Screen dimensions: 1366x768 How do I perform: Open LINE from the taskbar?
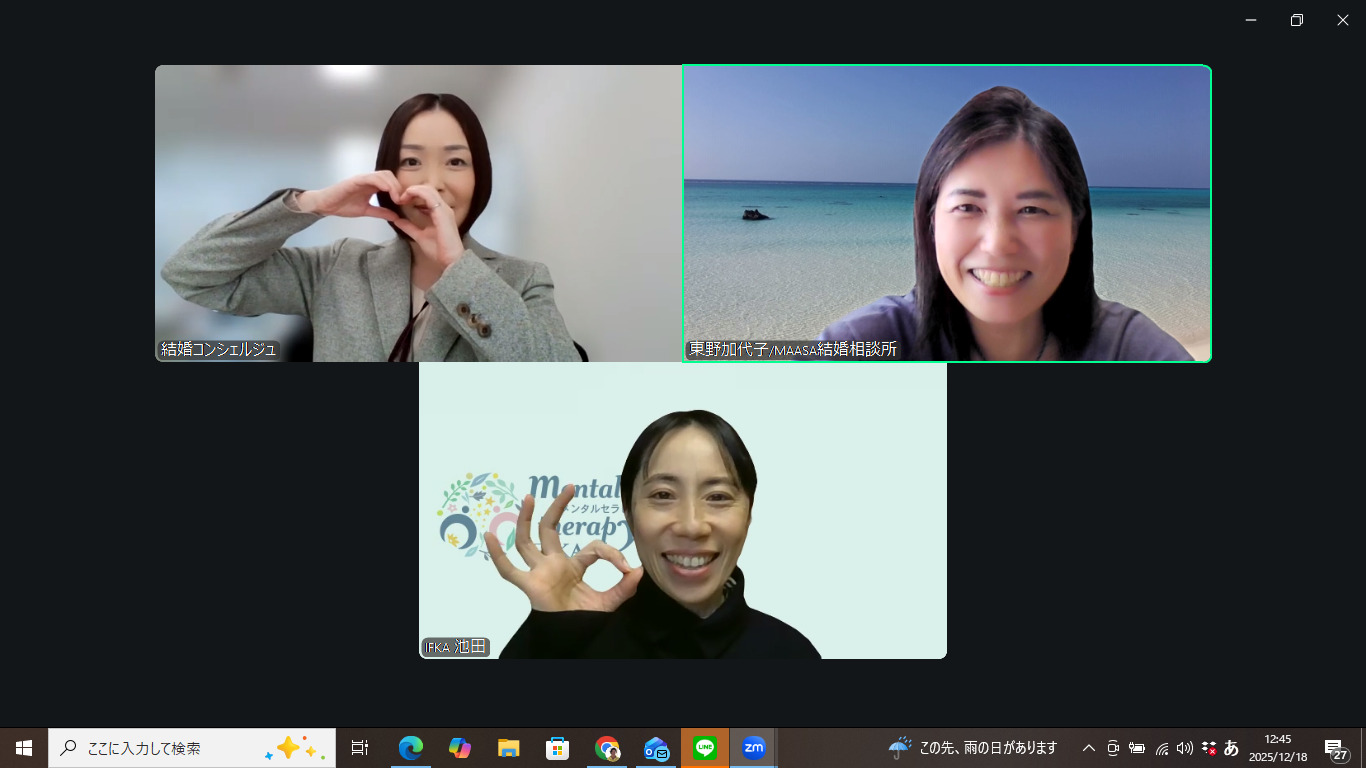705,748
